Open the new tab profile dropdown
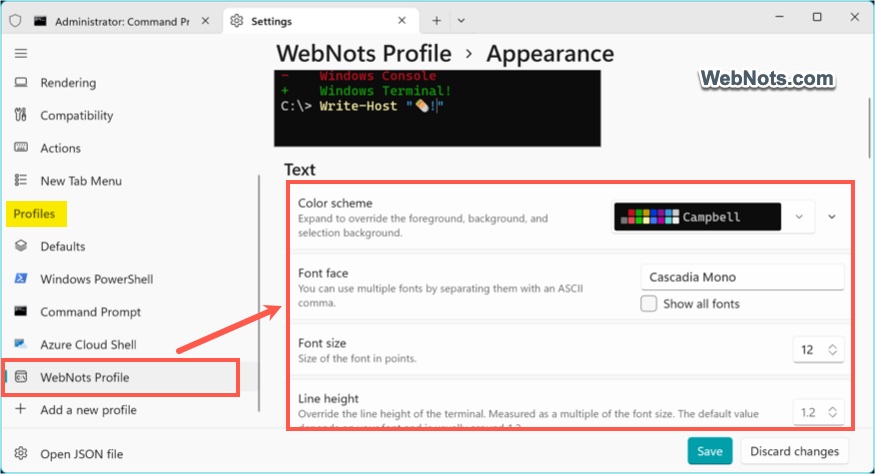This screenshot has height=474, width=875. click(461, 21)
